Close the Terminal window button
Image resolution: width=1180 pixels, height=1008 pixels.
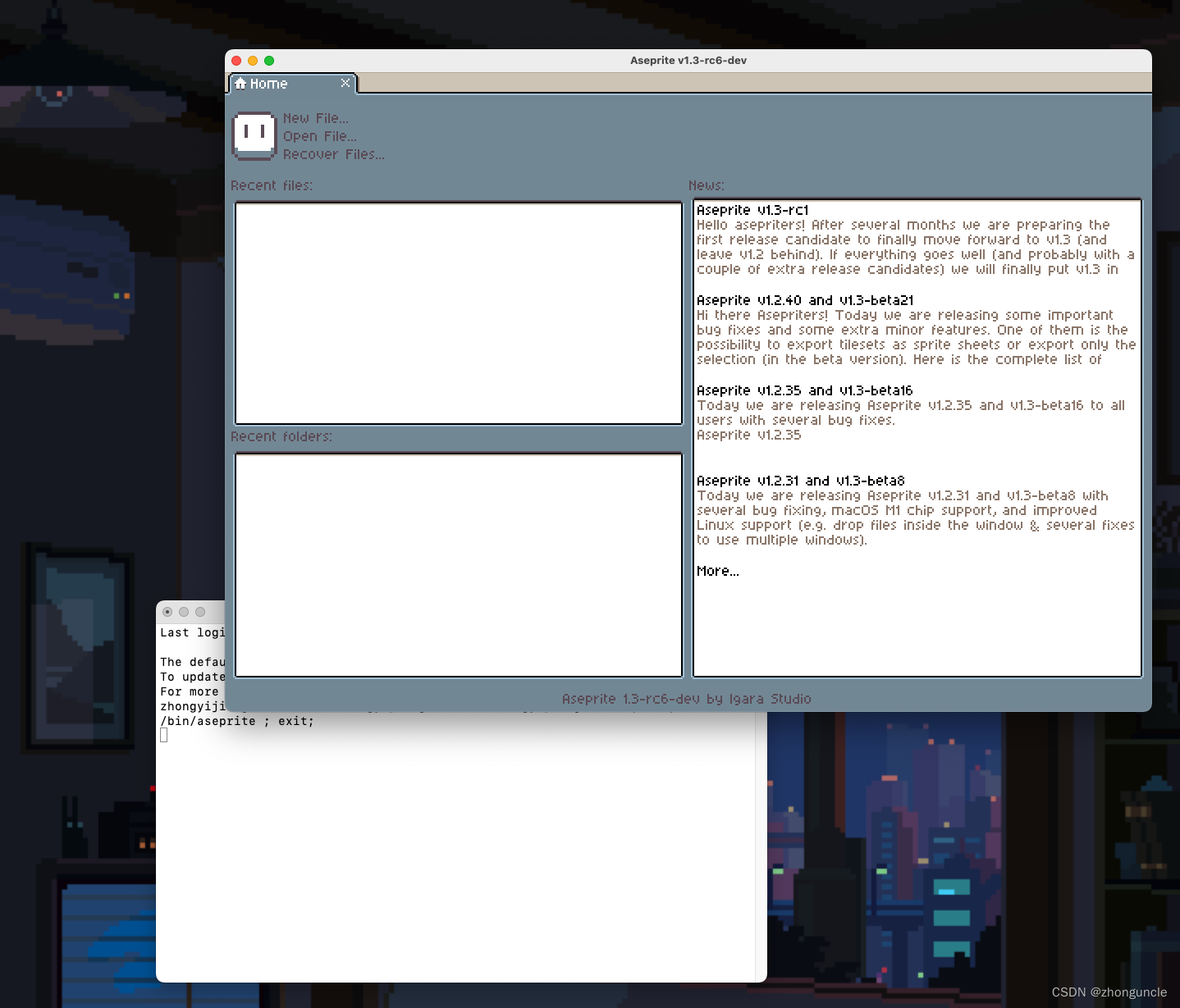tap(167, 612)
